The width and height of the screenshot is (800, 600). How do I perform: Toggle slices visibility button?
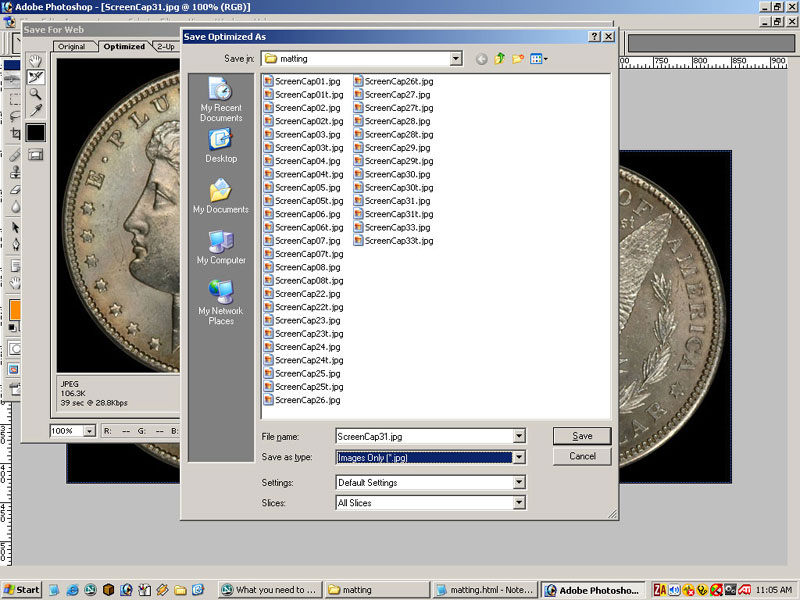[x=36, y=155]
